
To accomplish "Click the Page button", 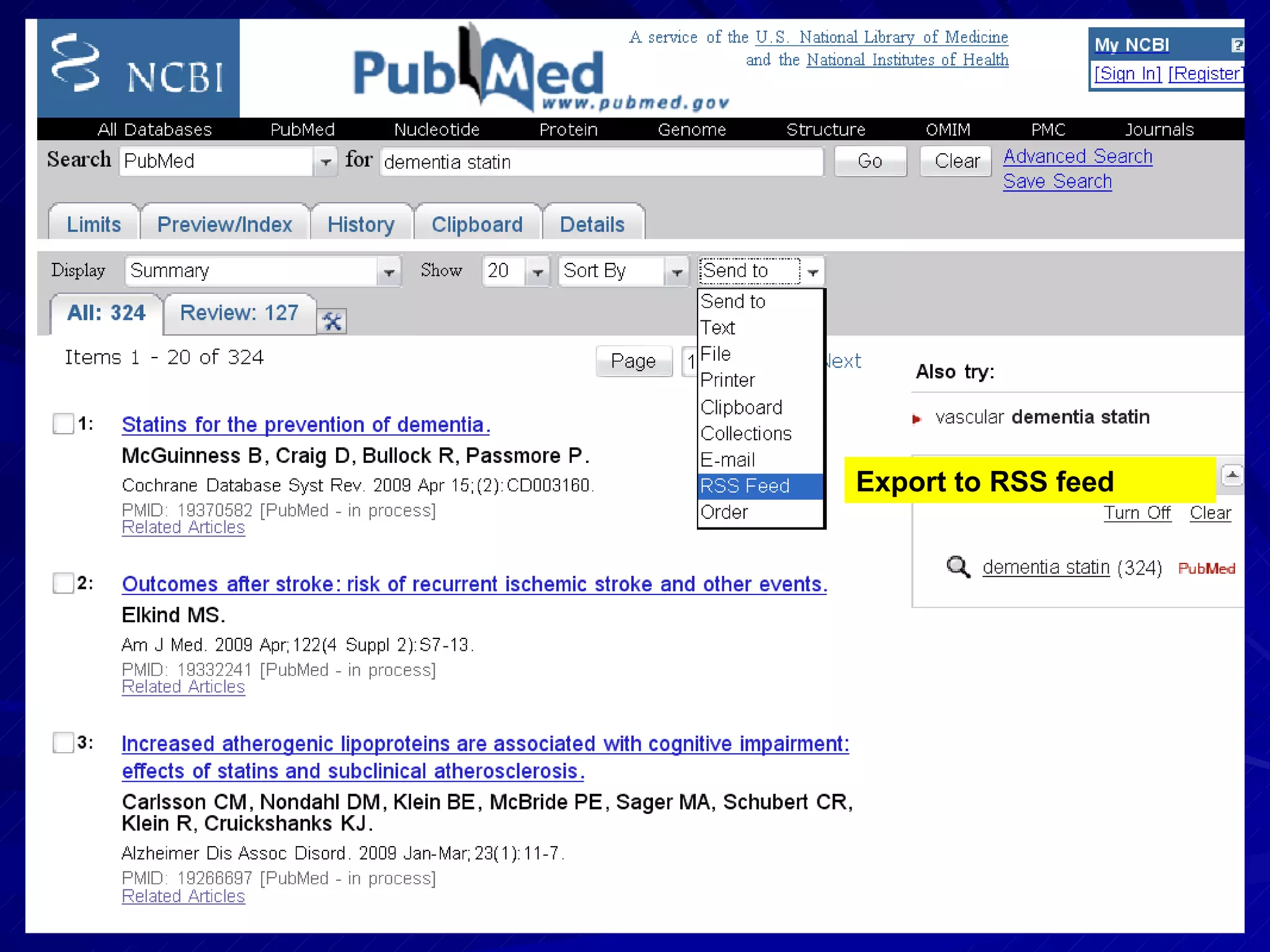I will pyautogui.click(x=633, y=361).
